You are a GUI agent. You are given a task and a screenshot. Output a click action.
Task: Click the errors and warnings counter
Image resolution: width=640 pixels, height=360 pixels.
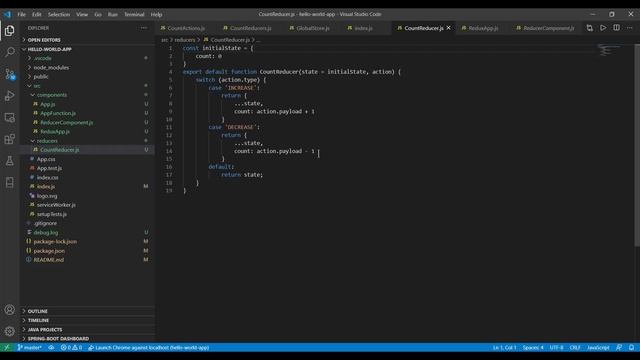point(71,347)
